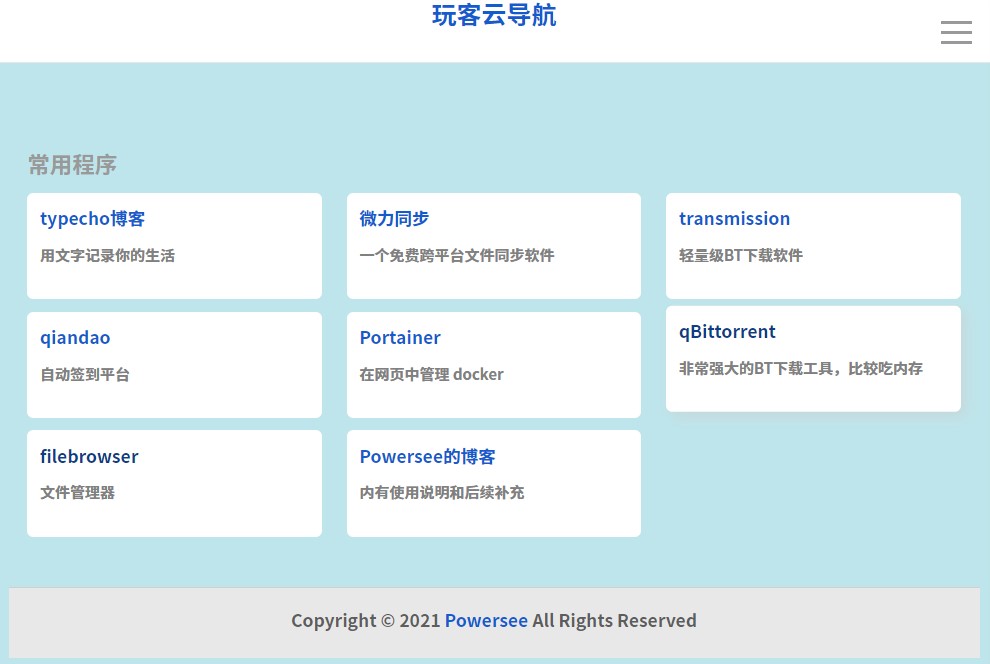Click the description 自动签到平台
This screenshot has width=990, height=664.
pos(85,375)
